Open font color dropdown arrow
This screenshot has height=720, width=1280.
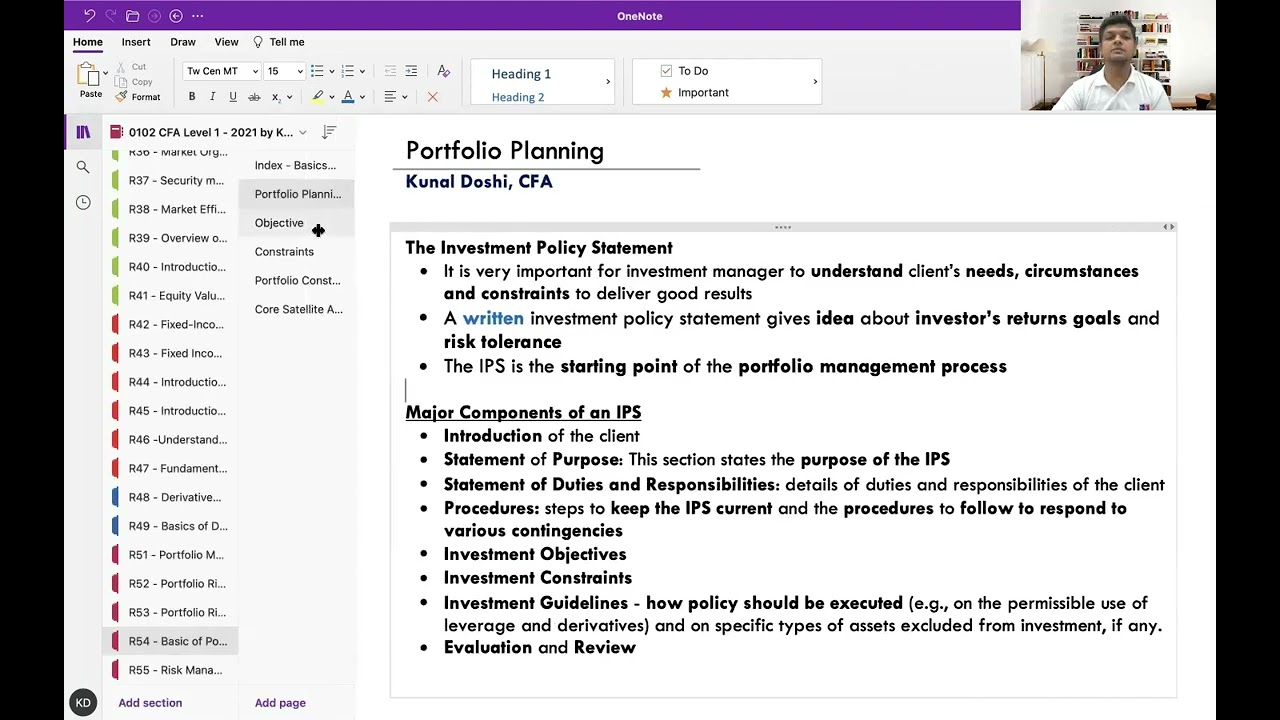(362, 97)
